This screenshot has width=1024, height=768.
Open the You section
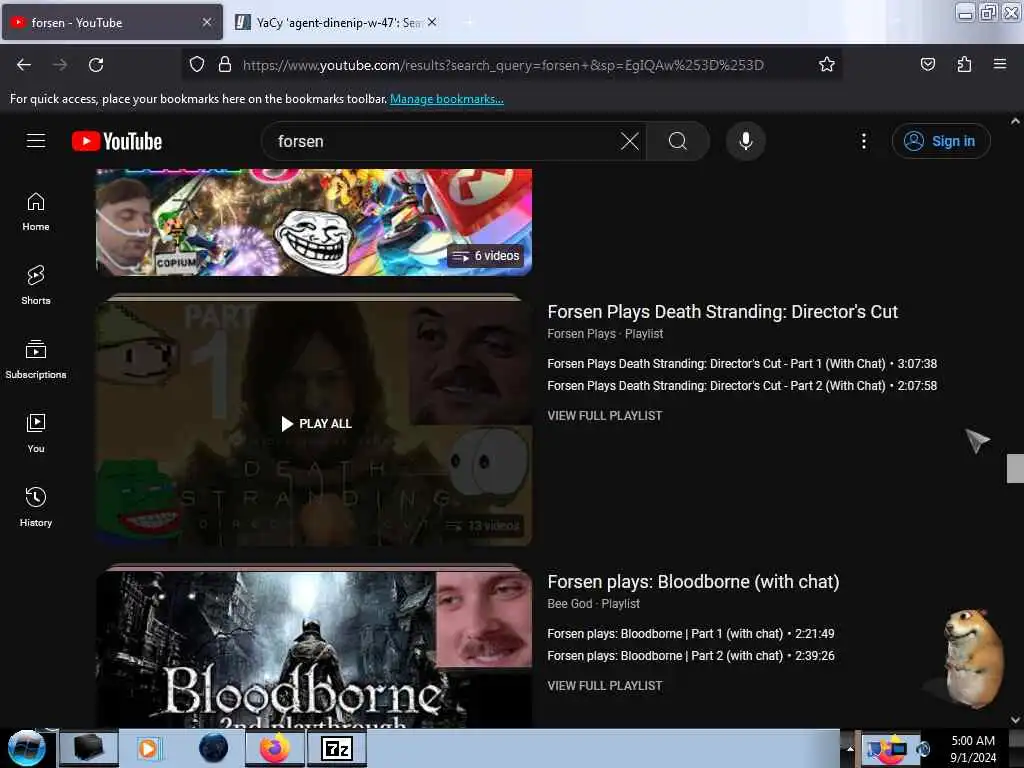click(x=36, y=433)
